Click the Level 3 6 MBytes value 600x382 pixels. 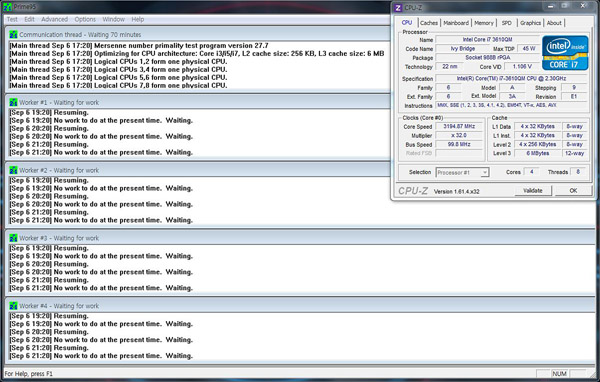(537, 153)
